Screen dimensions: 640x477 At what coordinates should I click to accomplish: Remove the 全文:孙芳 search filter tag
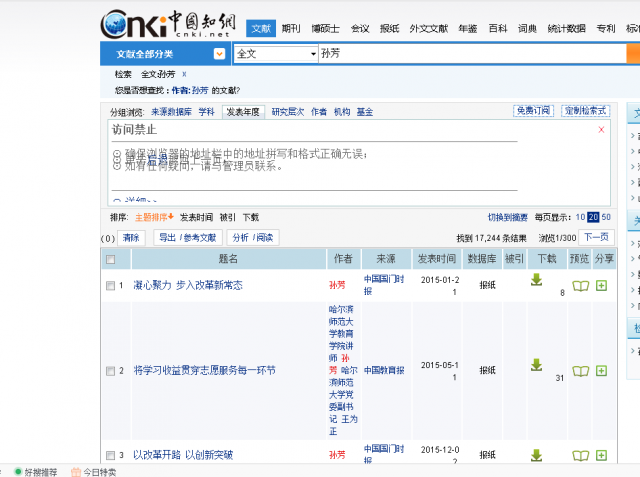click(x=184, y=74)
